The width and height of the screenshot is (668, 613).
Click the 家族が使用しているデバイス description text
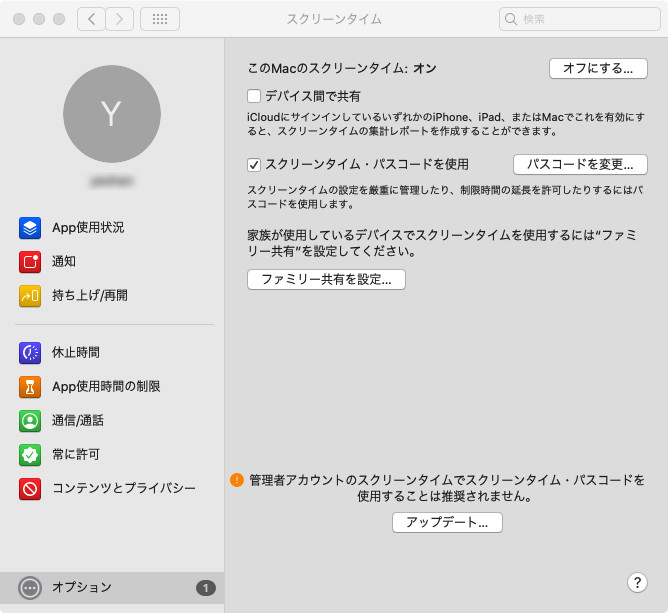(x=442, y=243)
